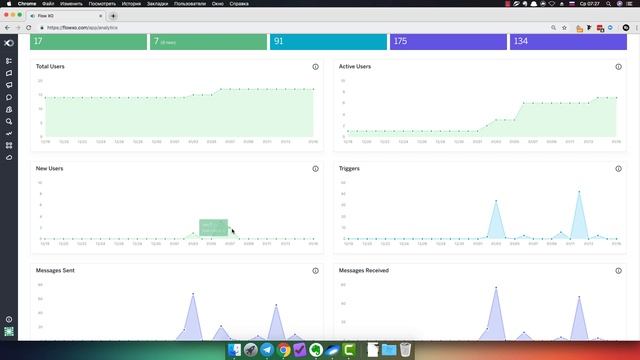640x360 pixels.
Task: Click the purple stat card showing 134
Action: coord(568,42)
